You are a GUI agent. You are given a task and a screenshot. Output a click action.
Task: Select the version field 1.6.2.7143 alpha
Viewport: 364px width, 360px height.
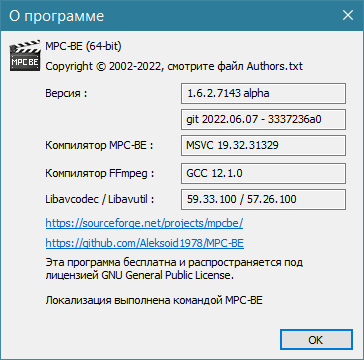(263, 93)
